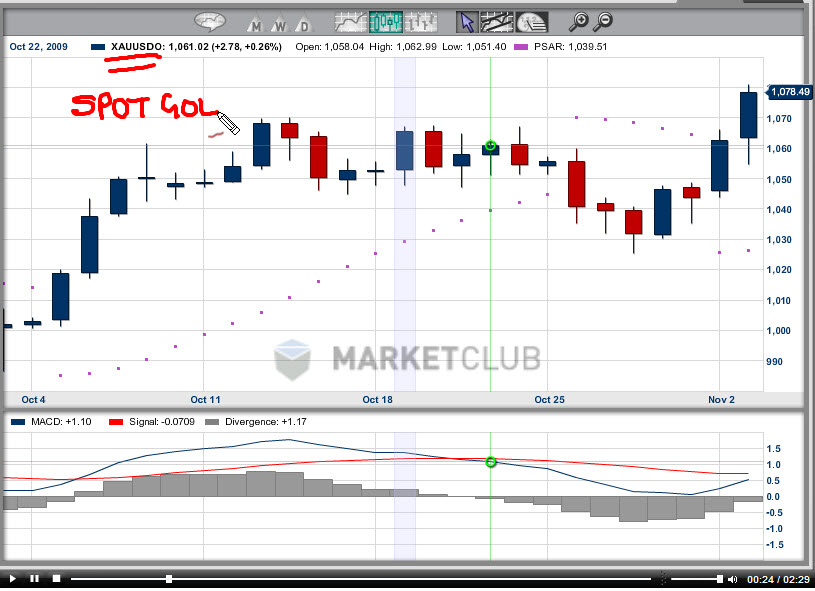The height and width of the screenshot is (591, 815).
Task: Click the Oct 4 date axis label
Action: [33, 400]
